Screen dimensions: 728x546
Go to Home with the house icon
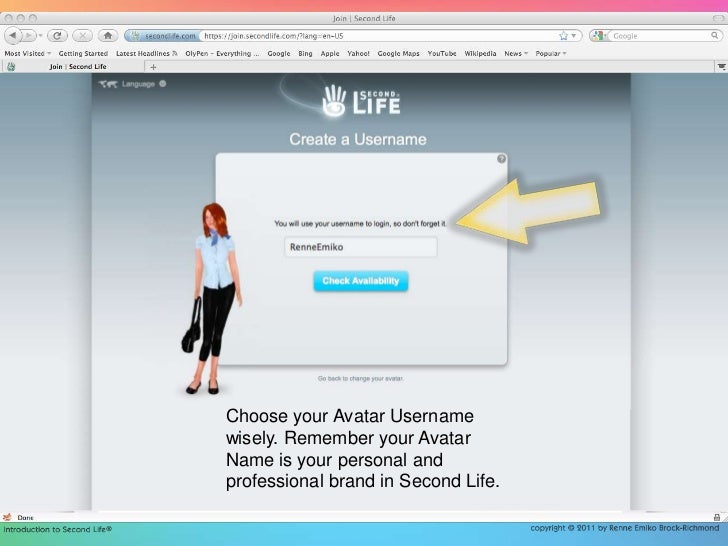click(108, 36)
